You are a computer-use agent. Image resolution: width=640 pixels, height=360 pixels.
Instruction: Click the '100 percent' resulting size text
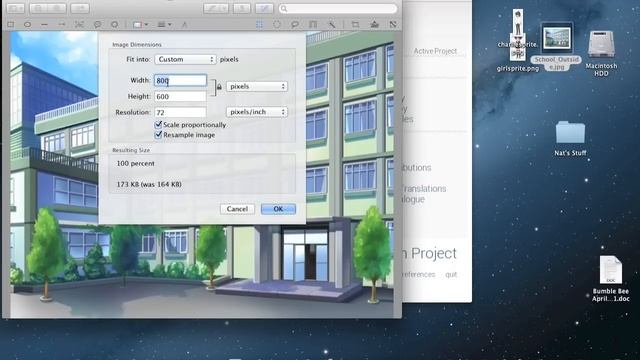[x=136, y=163]
